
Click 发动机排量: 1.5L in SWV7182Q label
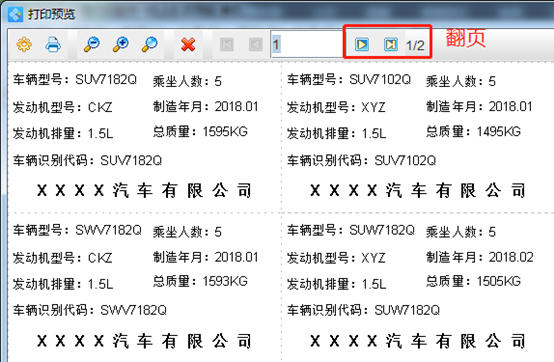coord(63,284)
